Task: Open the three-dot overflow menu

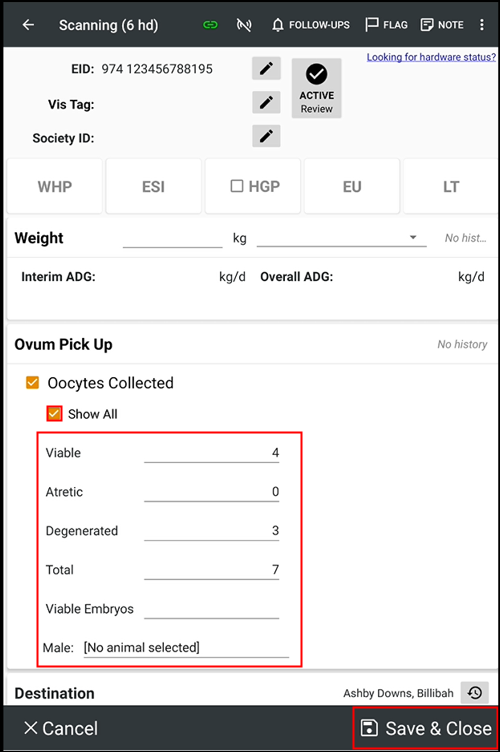Action: 482,25
